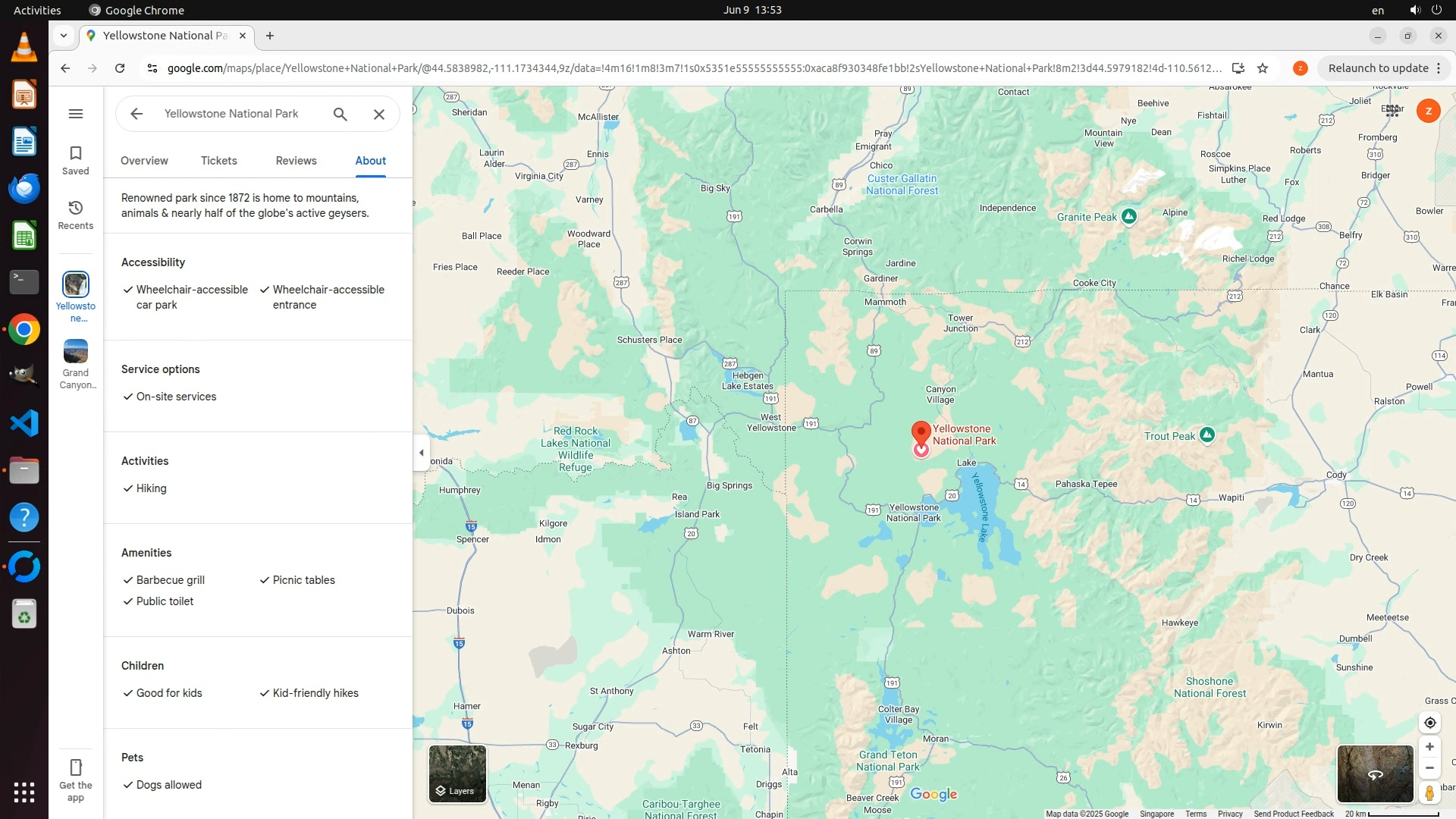
Task: Collapse the side panel arrow
Action: click(x=422, y=453)
